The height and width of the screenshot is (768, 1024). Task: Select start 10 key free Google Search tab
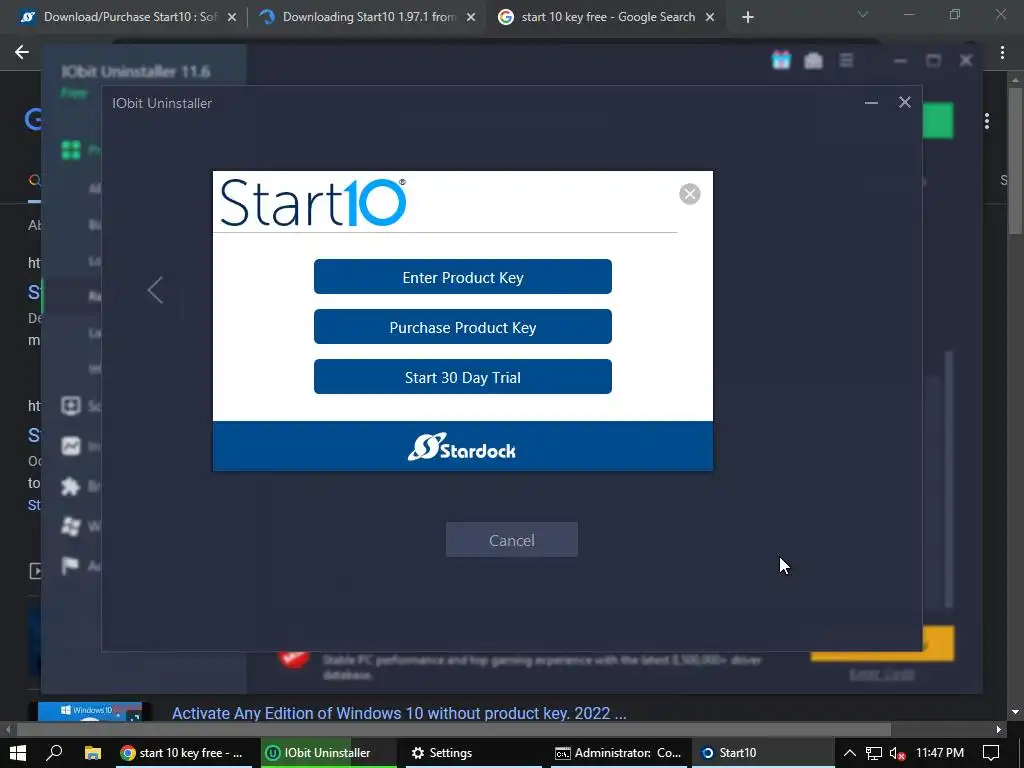tap(607, 17)
